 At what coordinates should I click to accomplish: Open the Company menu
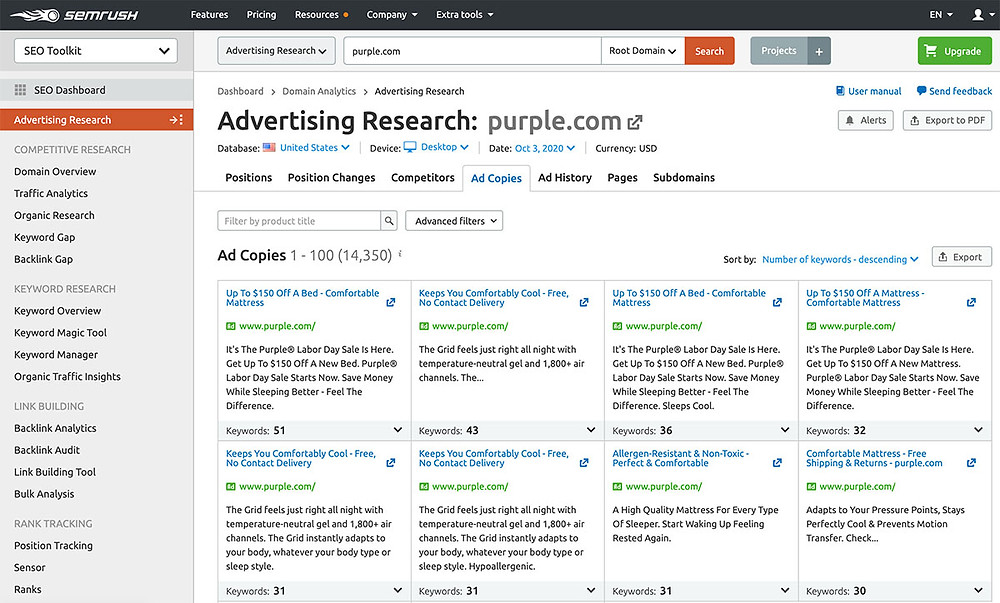click(x=392, y=14)
